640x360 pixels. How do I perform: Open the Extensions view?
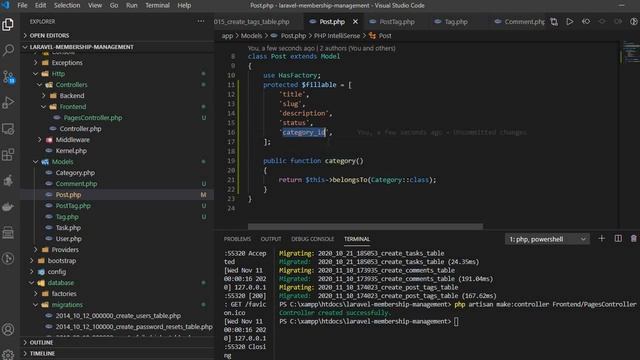8,155
